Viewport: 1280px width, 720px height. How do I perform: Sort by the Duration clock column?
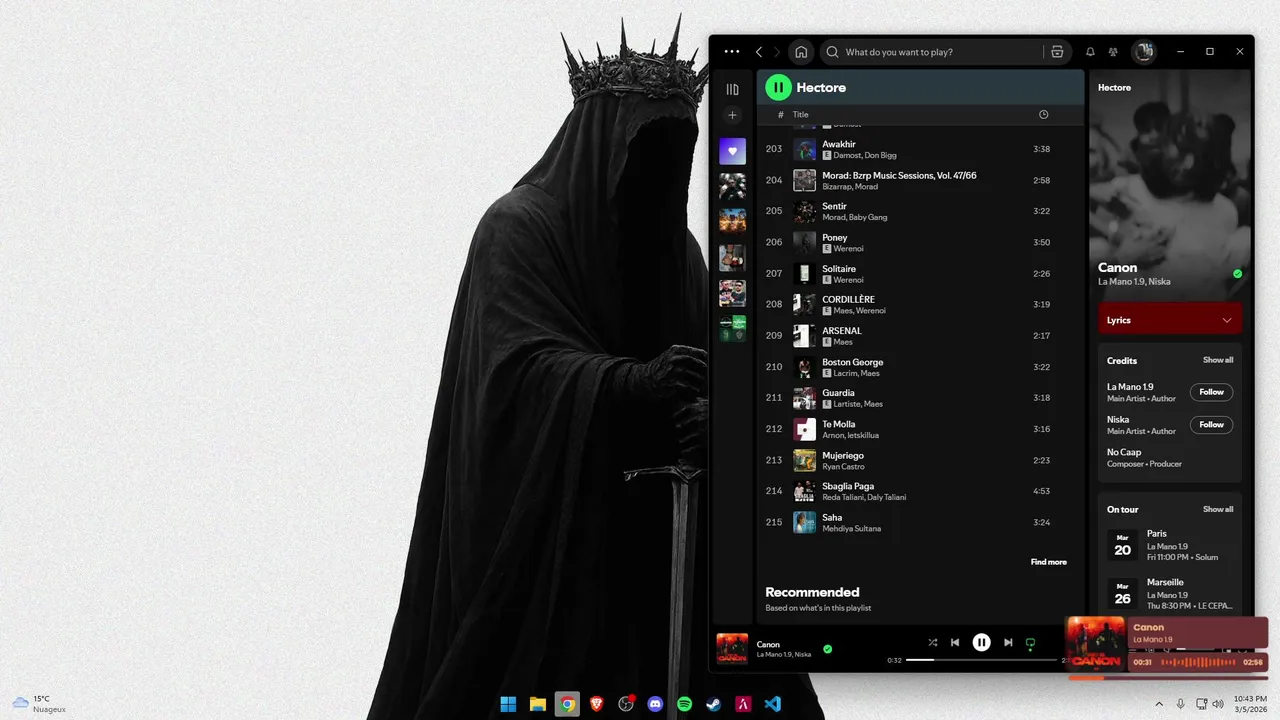point(1043,115)
